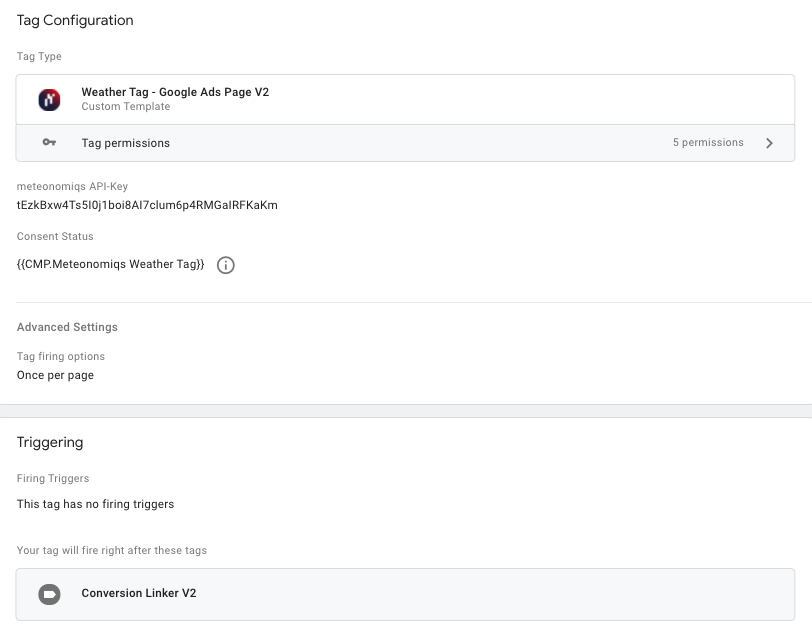812x632 pixels.
Task: Click the meteonomiqs API-Key value
Action: click(x=146, y=206)
